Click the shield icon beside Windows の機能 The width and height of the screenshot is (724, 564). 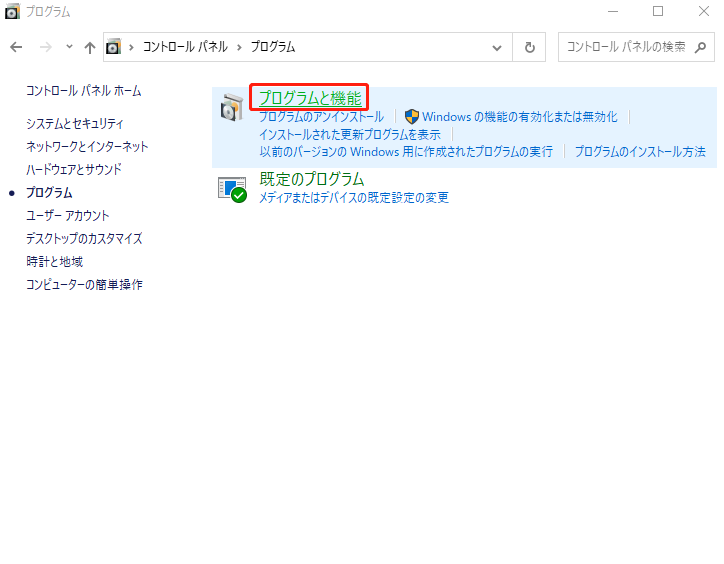coord(411,116)
